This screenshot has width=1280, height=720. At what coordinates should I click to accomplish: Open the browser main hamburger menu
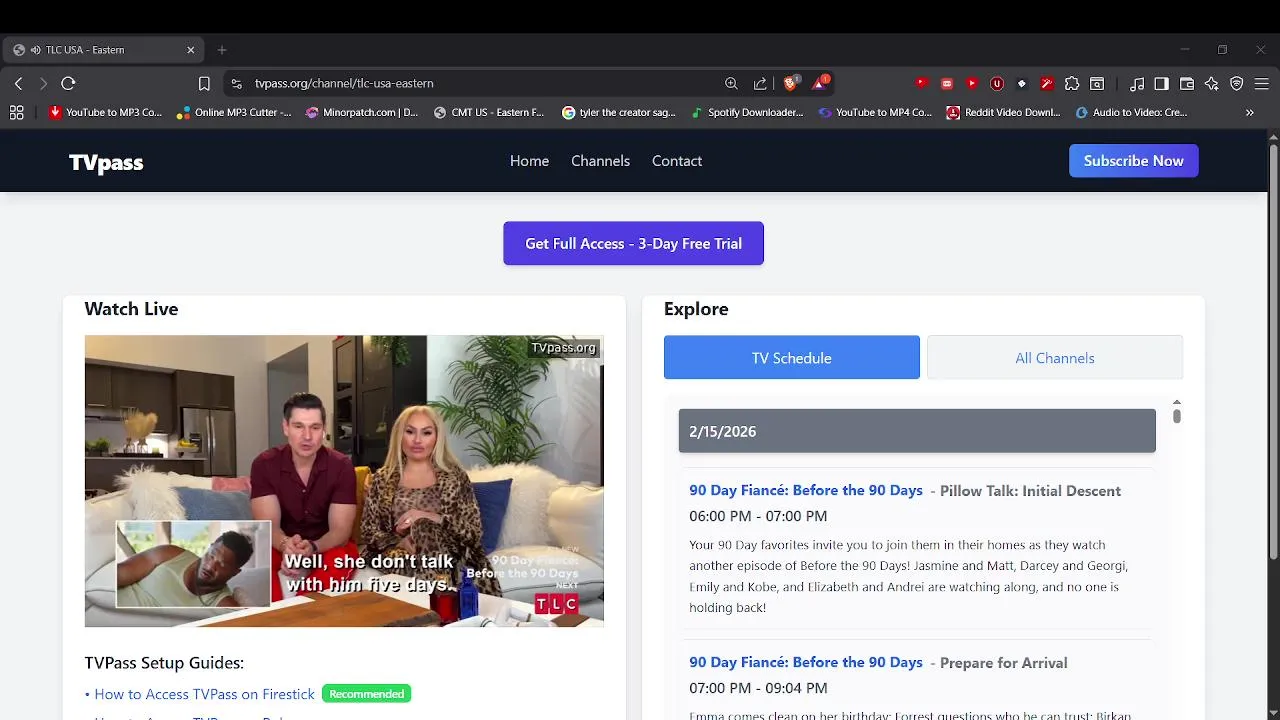1262,84
